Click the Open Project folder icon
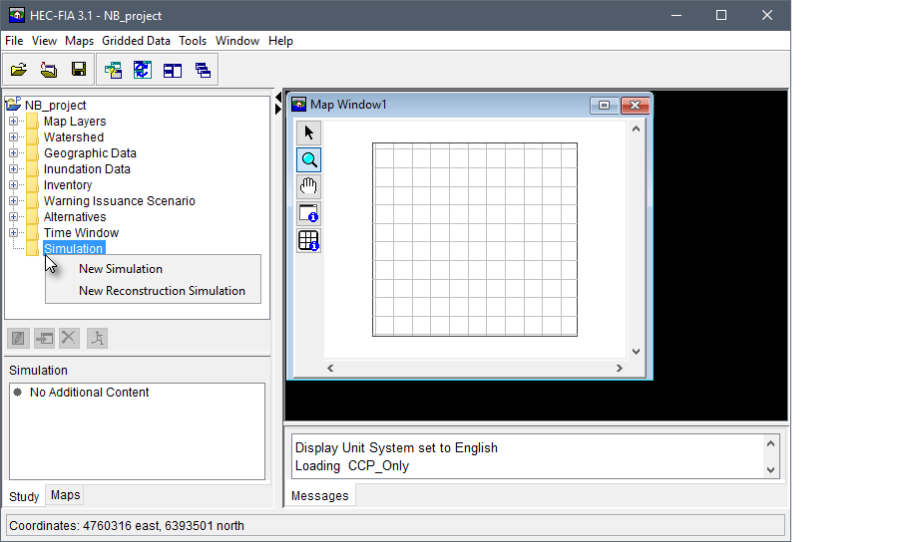Image resolution: width=900 pixels, height=542 pixels. (18, 70)
